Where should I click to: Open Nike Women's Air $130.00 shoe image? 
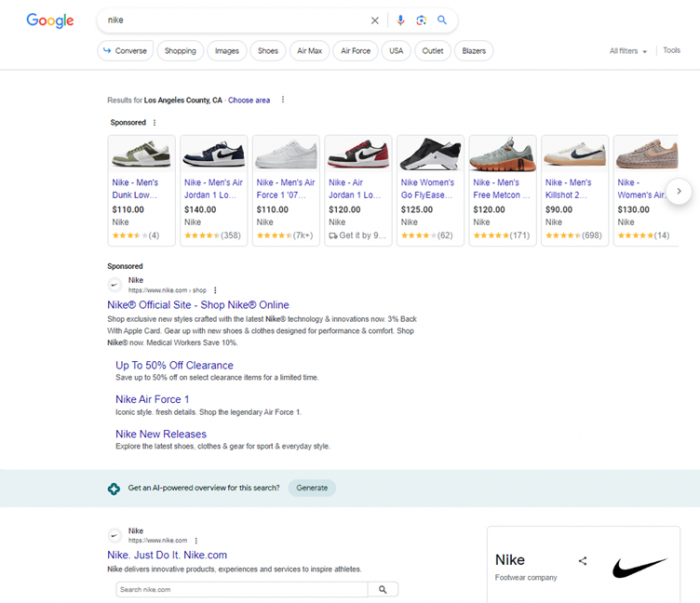click(x=646, y=154)
